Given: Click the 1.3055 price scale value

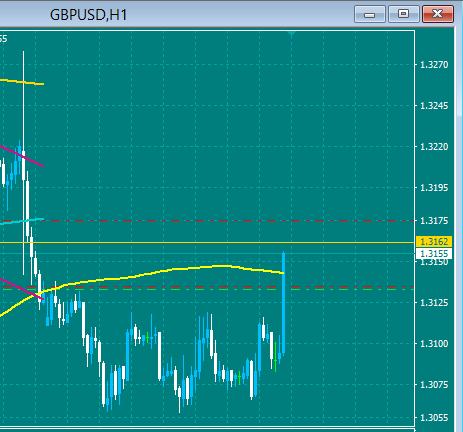Looking at the screenshot, I should (434, 418).
